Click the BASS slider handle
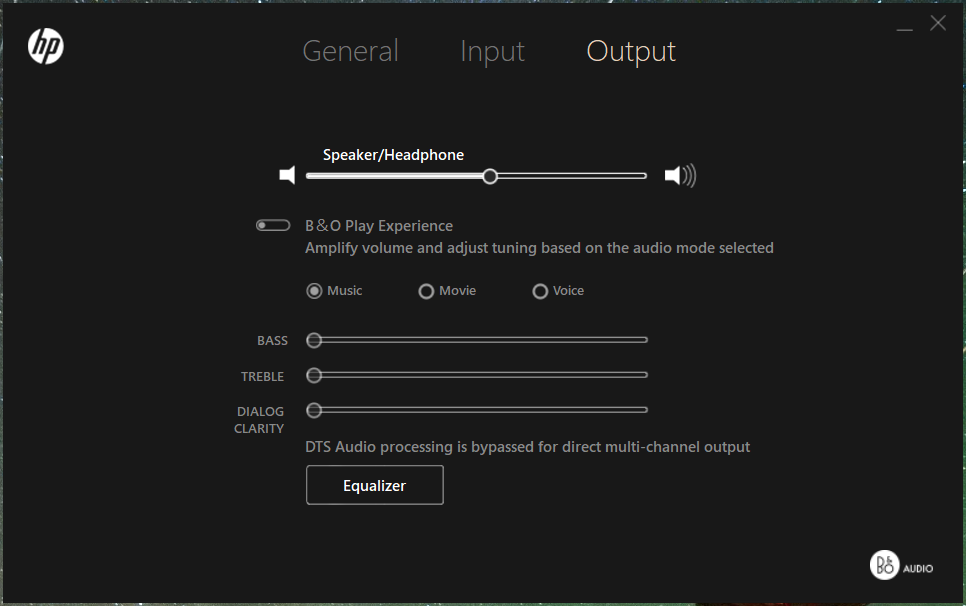The height and width of the screenshot is (606, 966). pos(314,340)
